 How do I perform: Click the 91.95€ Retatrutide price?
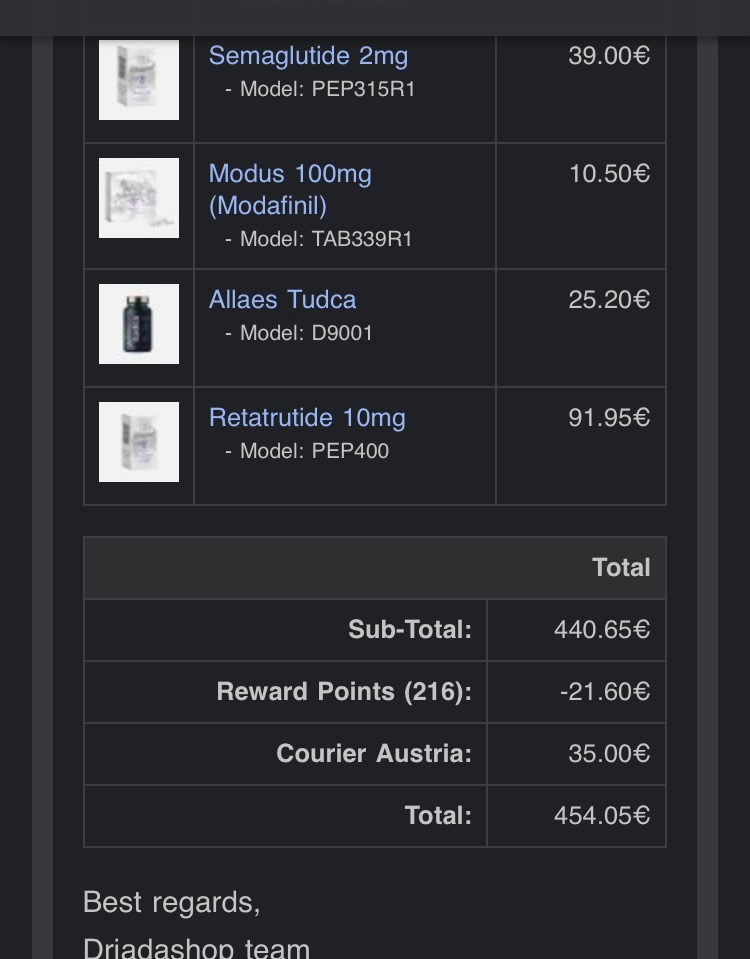tap(608, 418)
